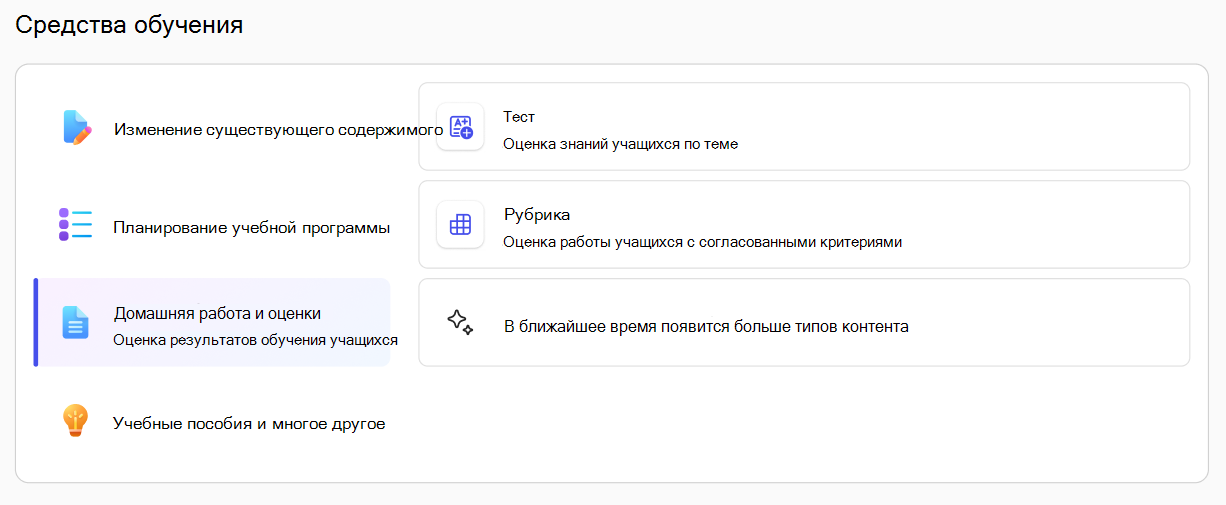1226x505 pixels.
Task: Click the blue document icon for homework and grades
Action: tap(76, 322)
